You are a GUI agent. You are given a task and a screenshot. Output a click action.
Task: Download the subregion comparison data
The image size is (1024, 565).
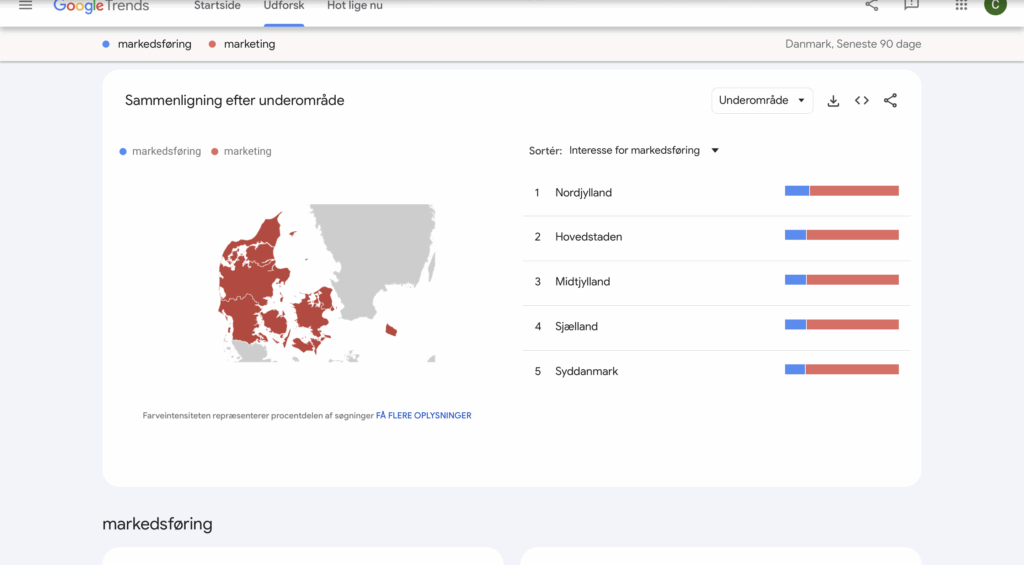coord(833,101)
